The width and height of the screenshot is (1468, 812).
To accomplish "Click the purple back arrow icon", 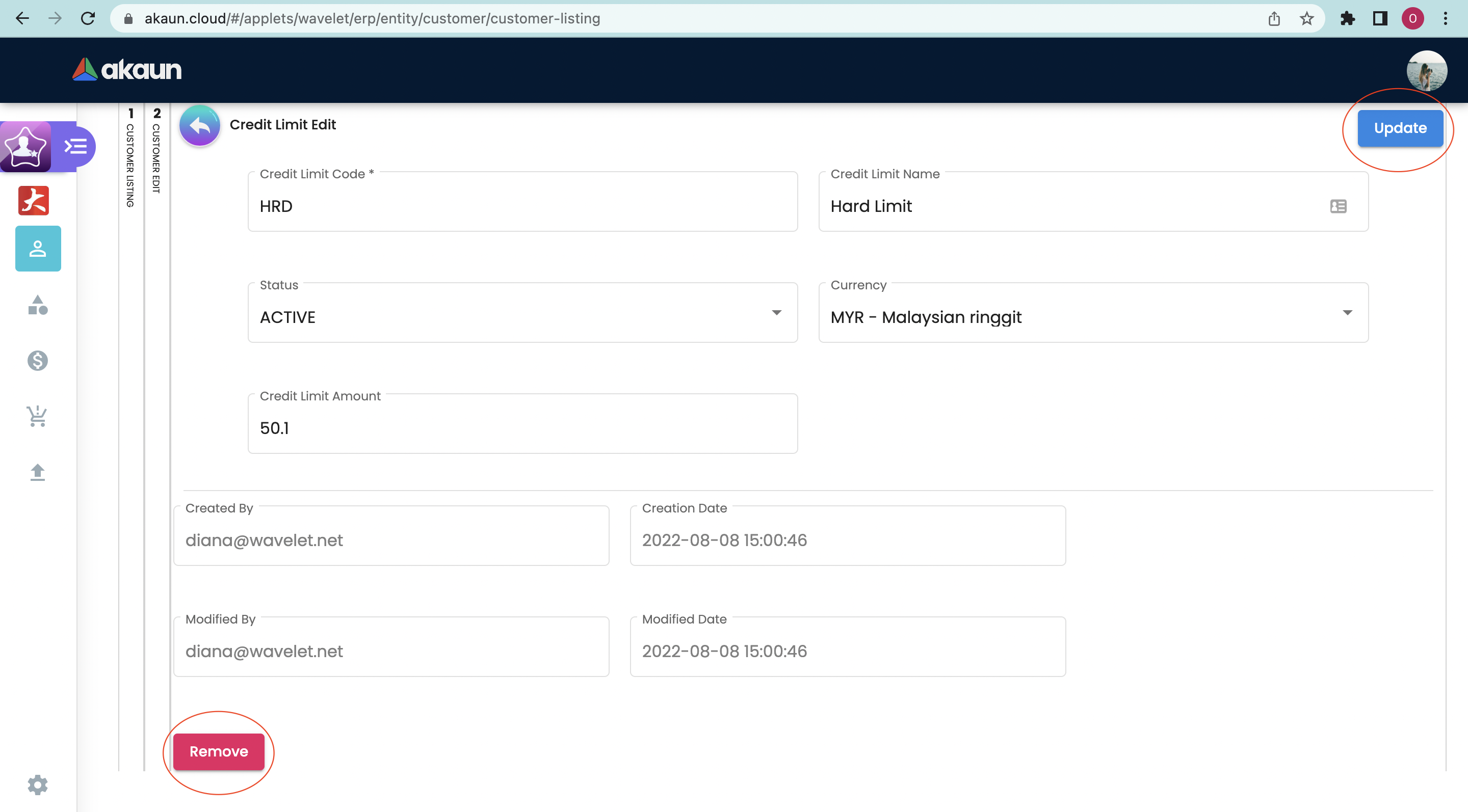I will coord(199,125).
